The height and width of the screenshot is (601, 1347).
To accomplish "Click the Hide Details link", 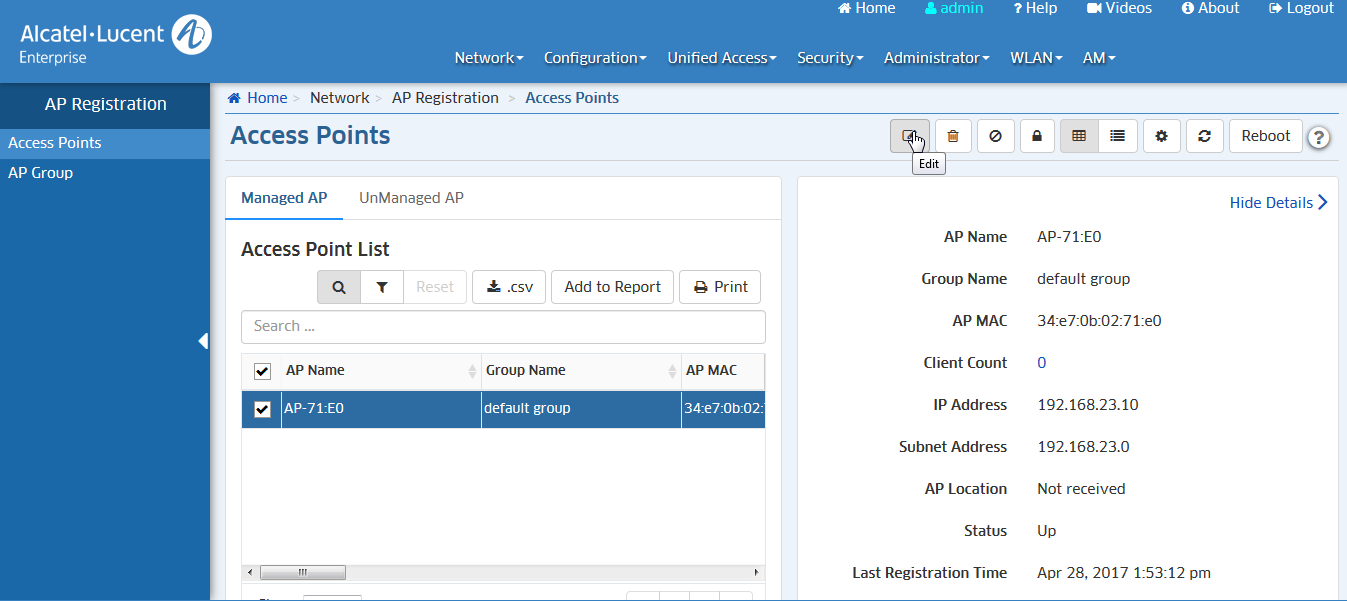I will click(x=1278, y=203).
